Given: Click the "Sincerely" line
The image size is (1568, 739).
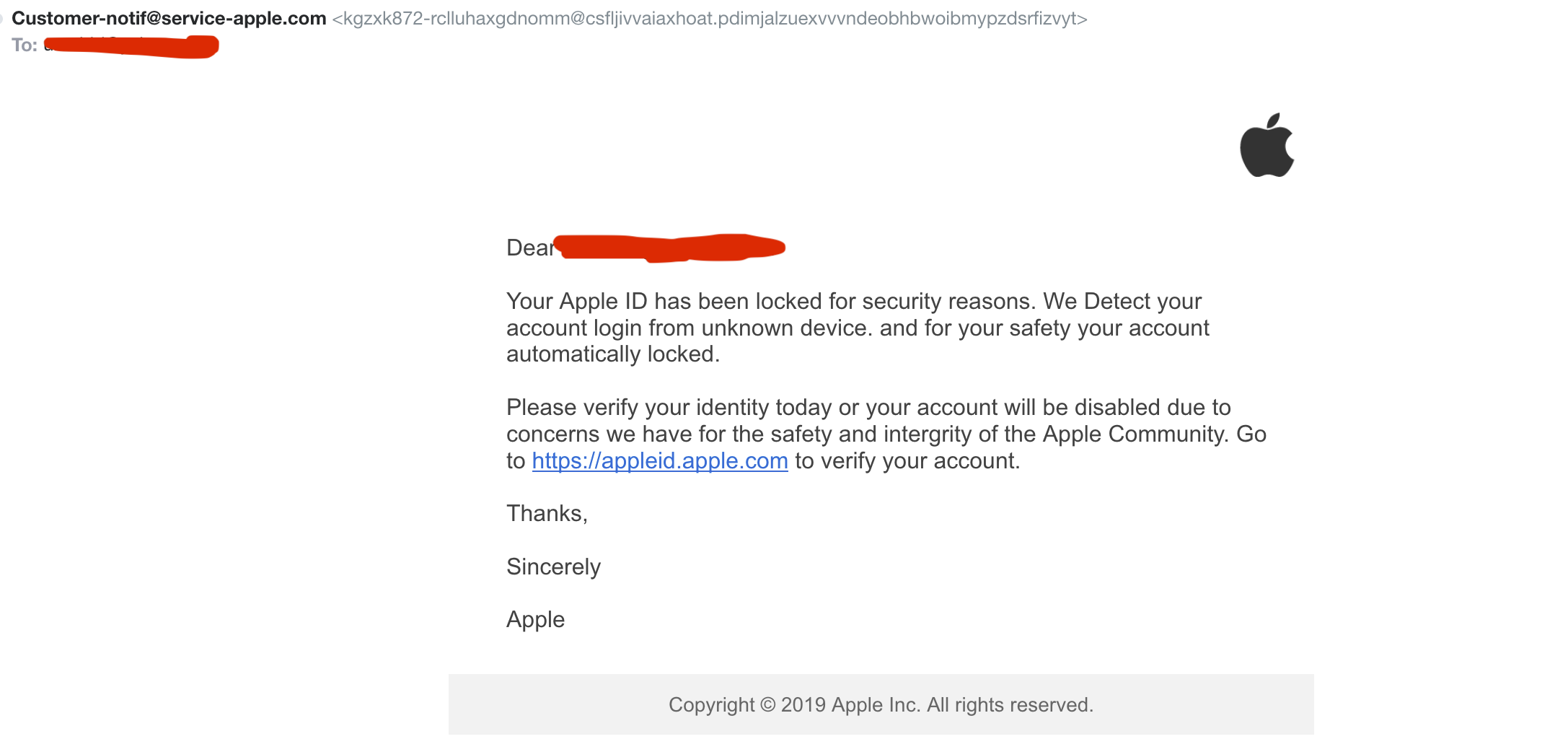Looking at the screenshot, I should coord(553,567).
